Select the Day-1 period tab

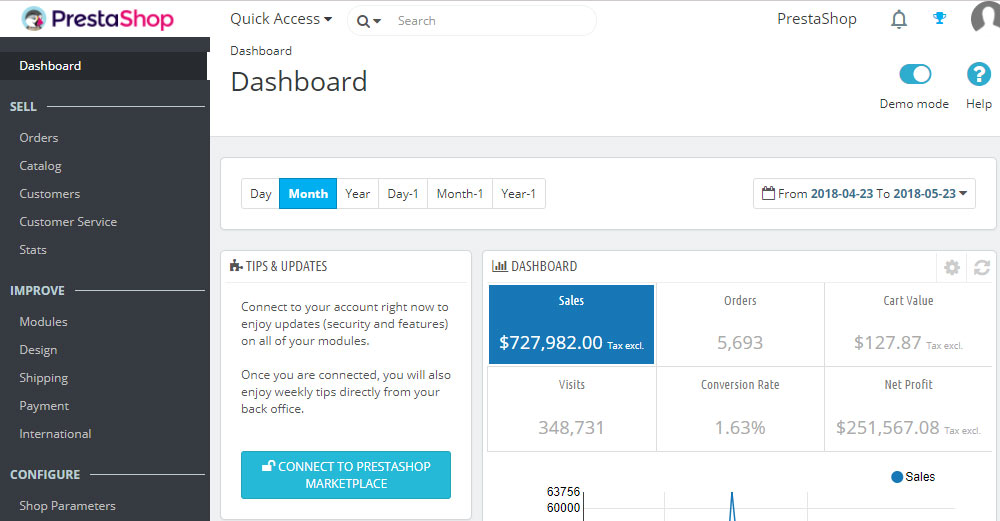point(403,193)
